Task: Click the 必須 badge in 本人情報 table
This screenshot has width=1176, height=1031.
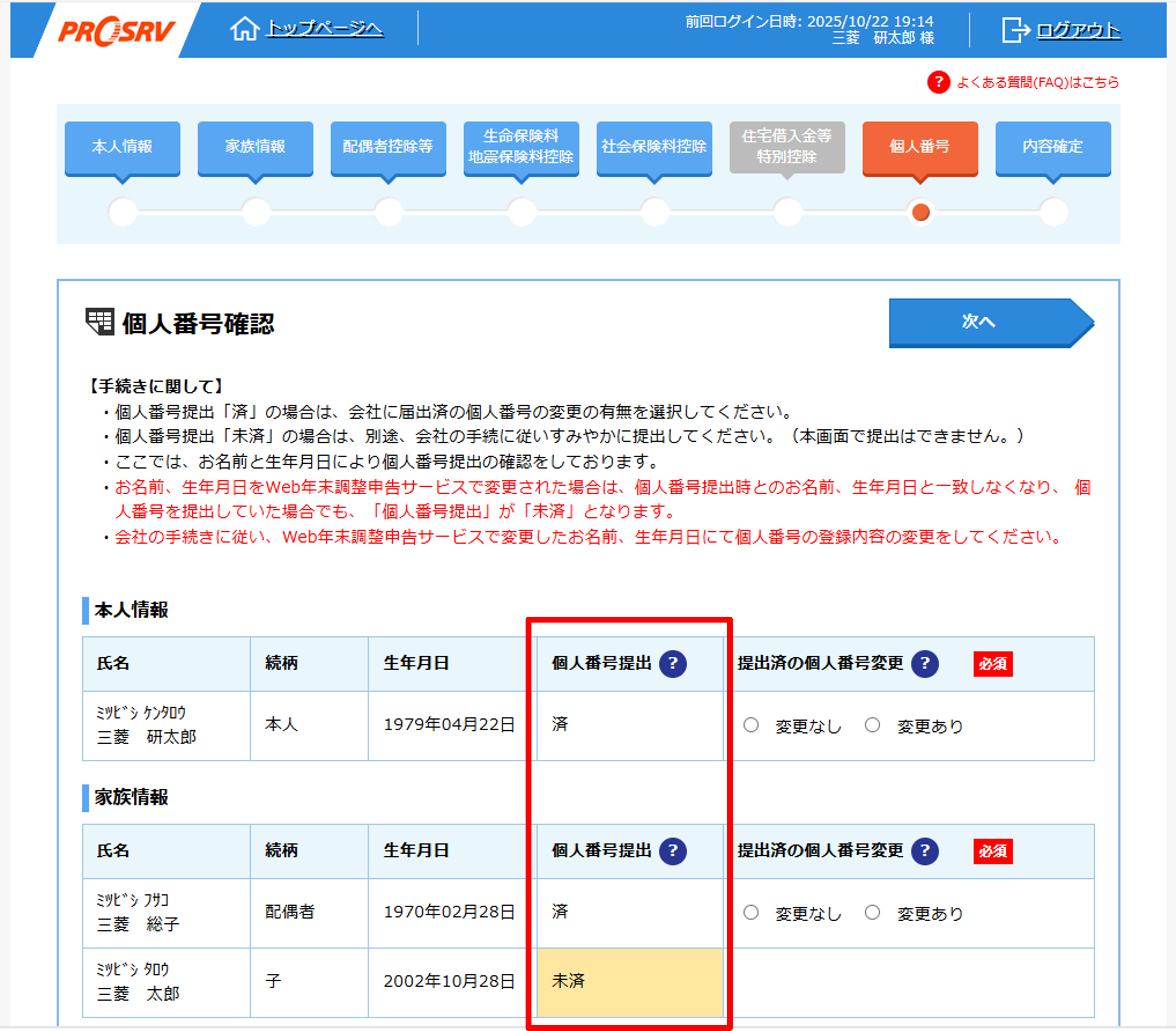Action: [993, 664]
